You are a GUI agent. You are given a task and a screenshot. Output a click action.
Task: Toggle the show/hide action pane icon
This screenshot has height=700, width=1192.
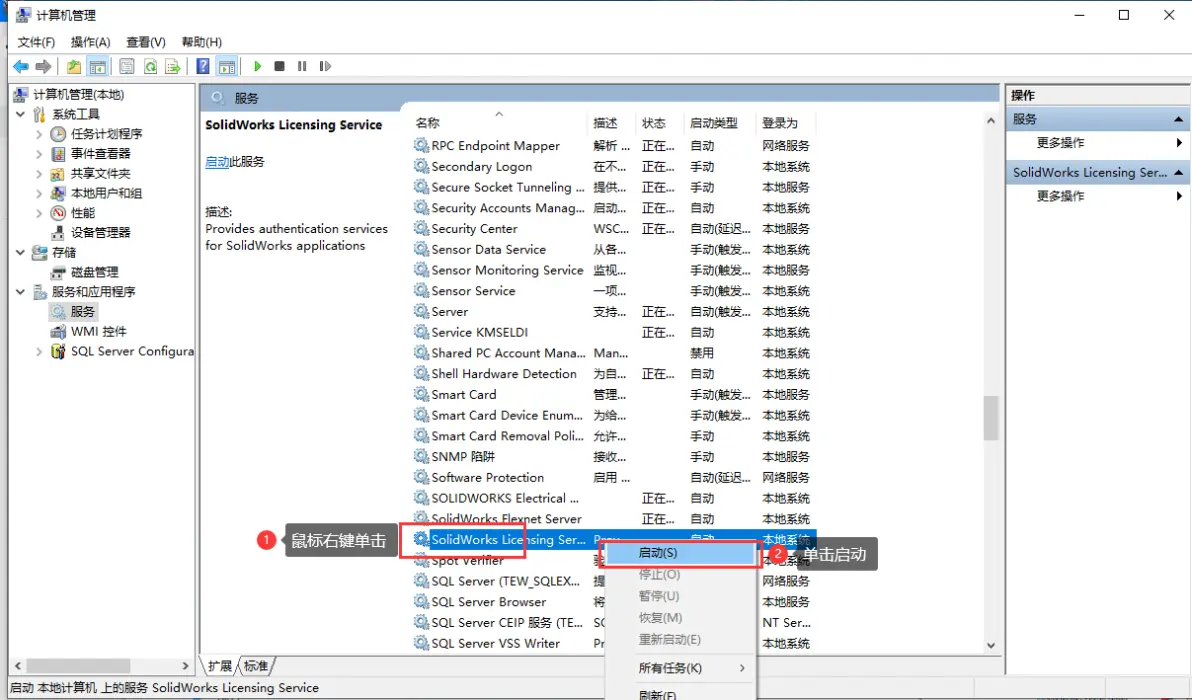[227, 67]
